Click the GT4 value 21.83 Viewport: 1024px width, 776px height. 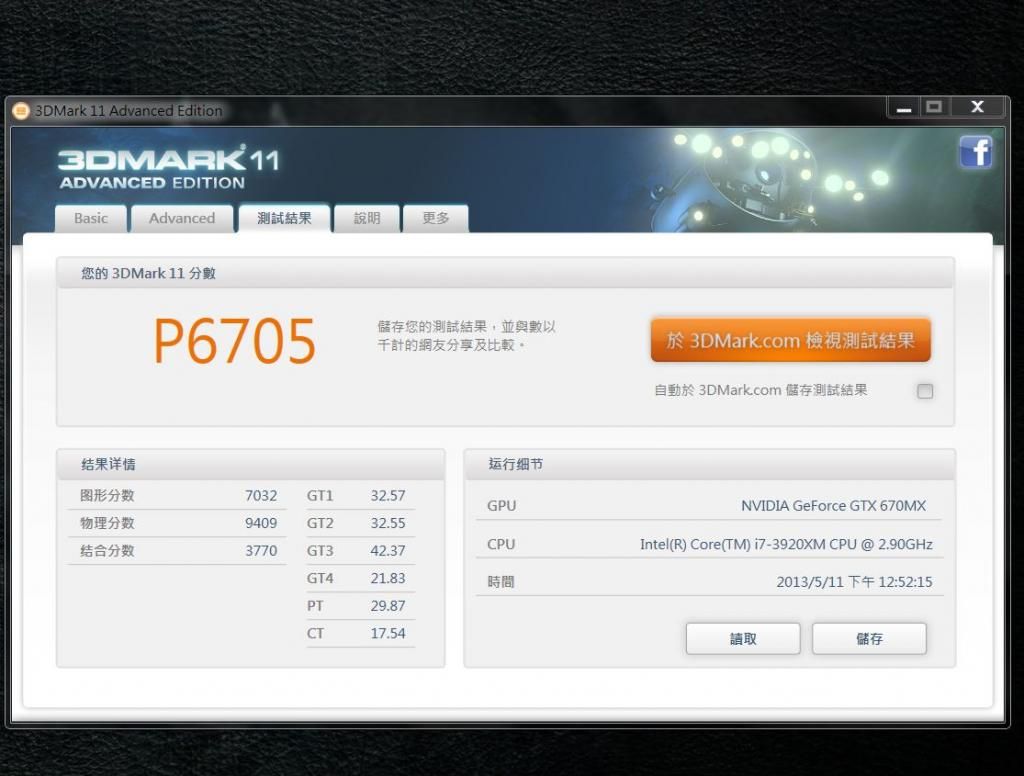click(x=388, y=578)
